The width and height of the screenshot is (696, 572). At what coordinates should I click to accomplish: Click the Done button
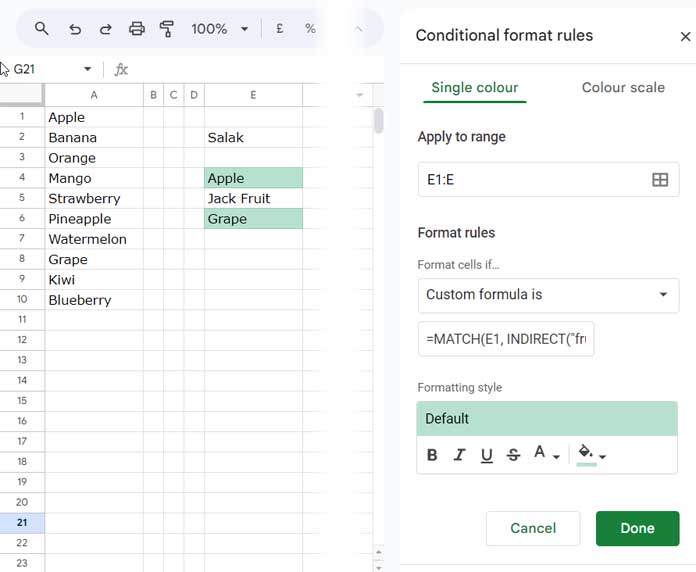click(x=637, y=528)
